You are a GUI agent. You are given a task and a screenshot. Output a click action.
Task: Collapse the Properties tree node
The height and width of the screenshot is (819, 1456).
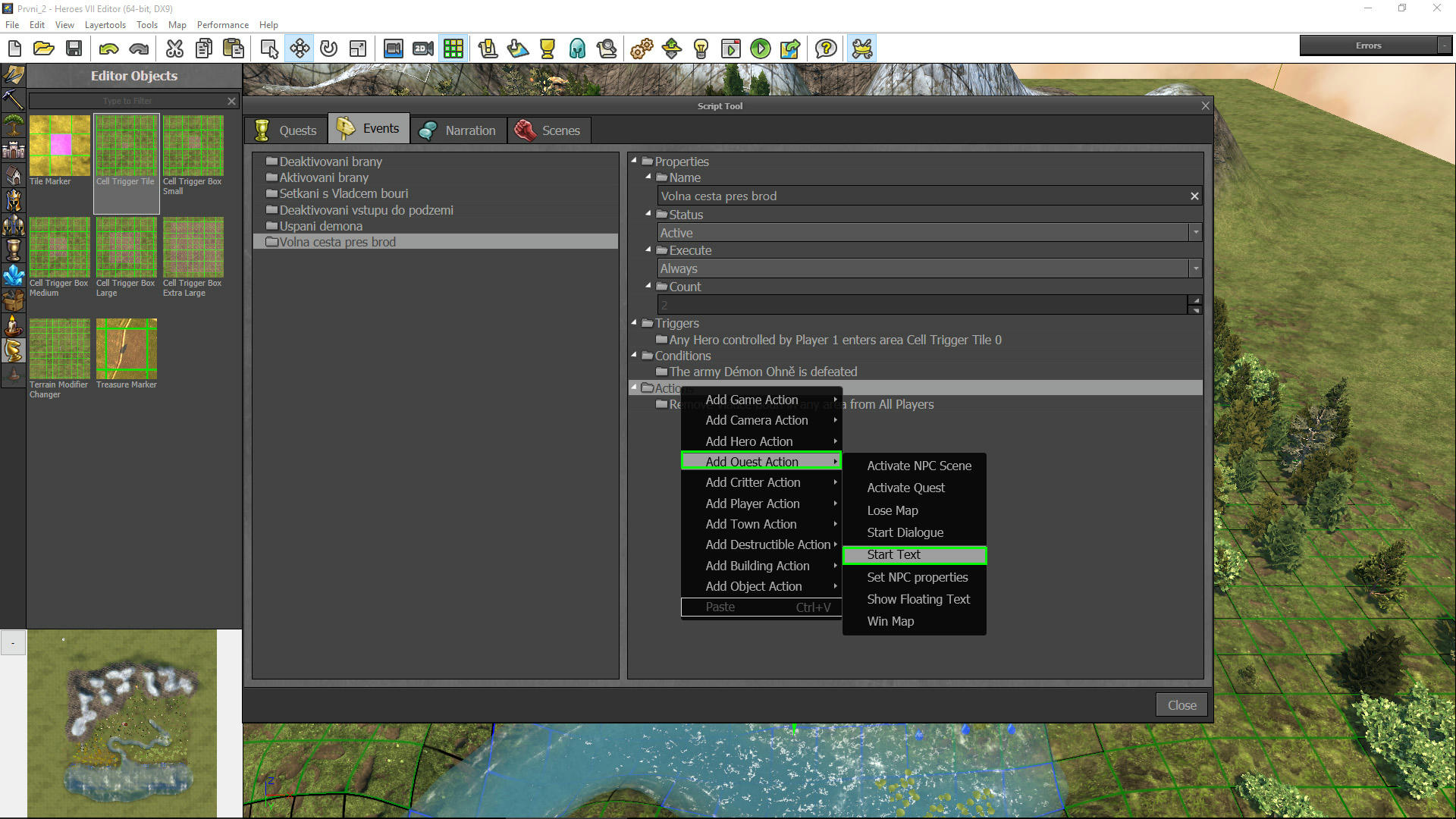[x=634, y=160]
